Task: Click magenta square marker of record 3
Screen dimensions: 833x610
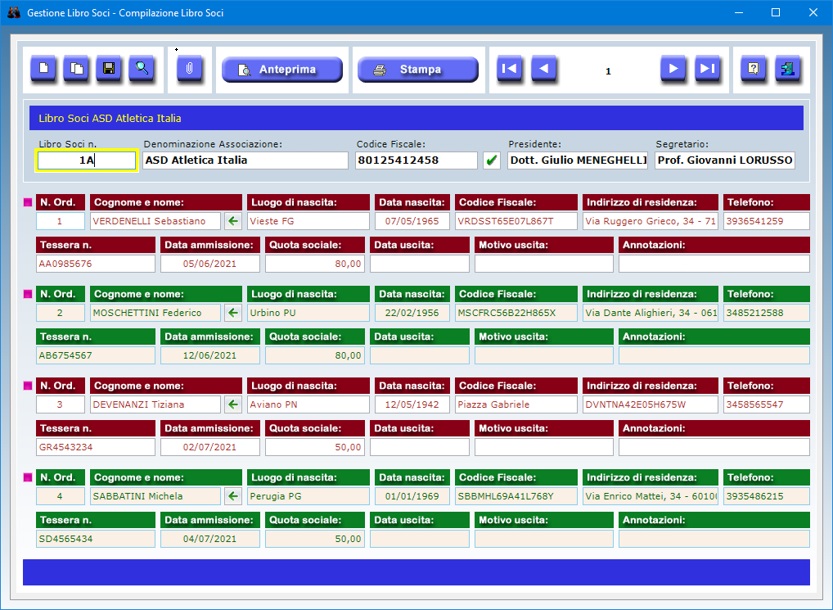Action: (28, 386)
